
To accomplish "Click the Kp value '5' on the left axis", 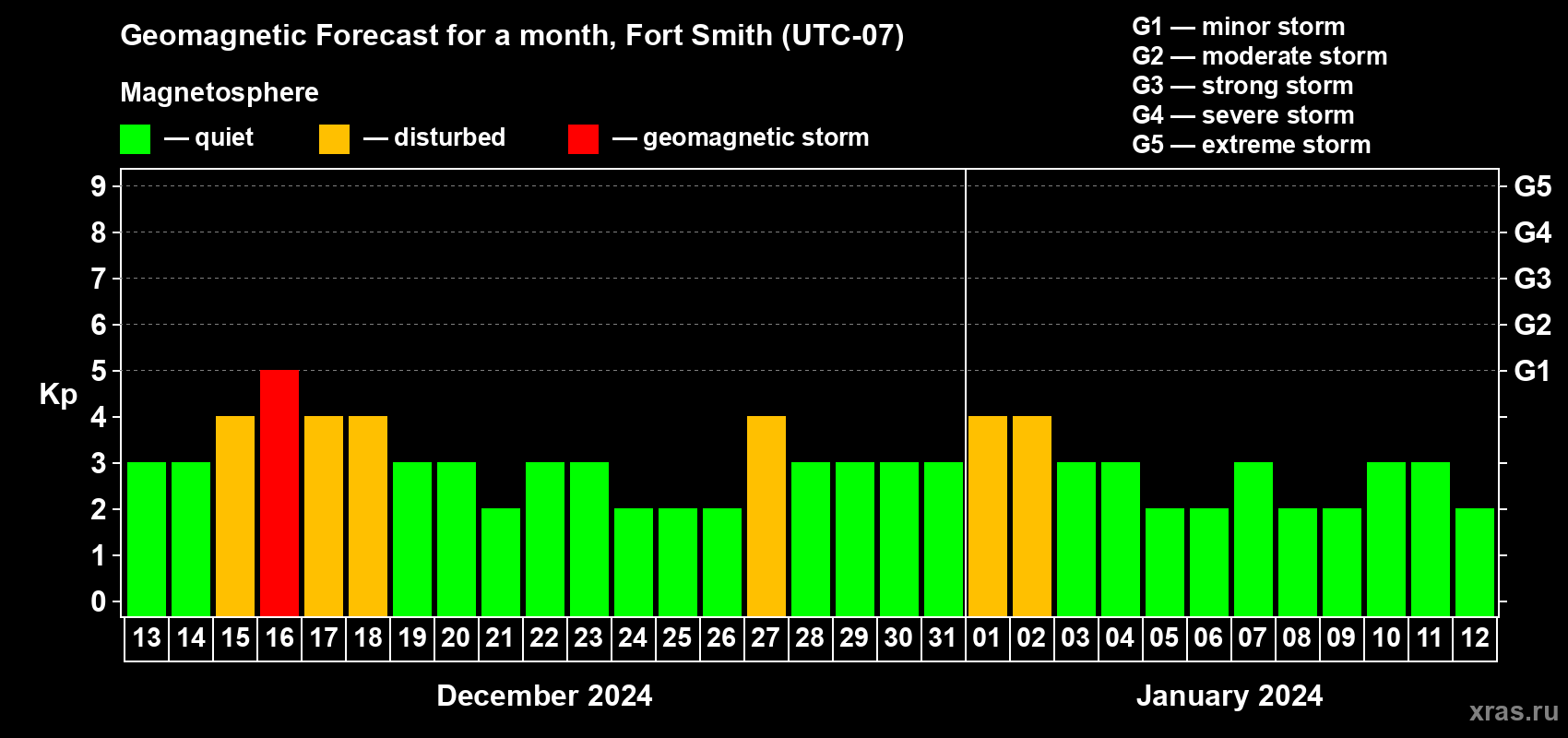I will (99, 371).
